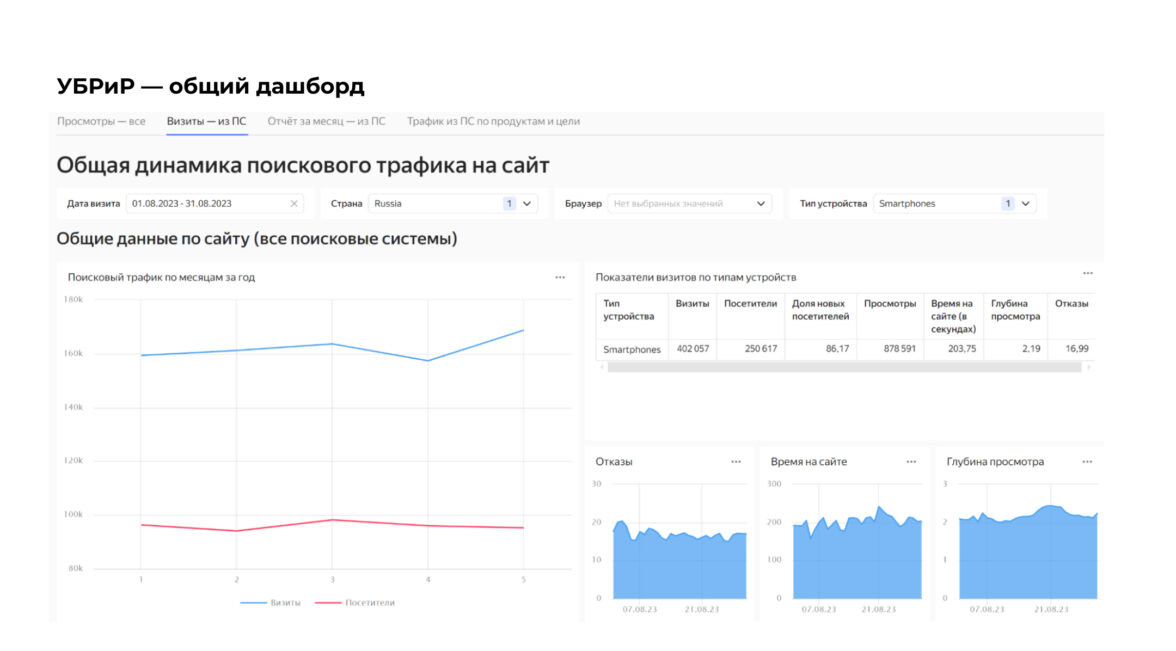Click the Отказы column header in the table
This screenshot has height=651, width=1176.
(x=1071, y=304)
